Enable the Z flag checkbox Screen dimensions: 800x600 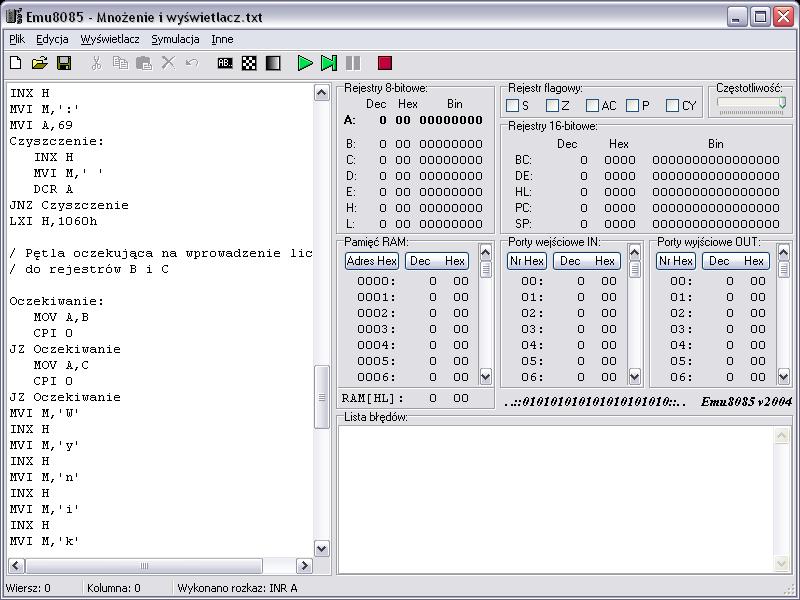click(553, 106)
